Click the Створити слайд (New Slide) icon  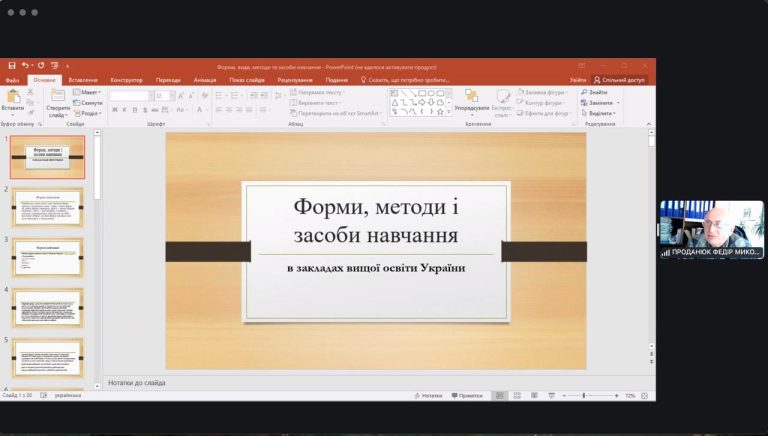click(58, 96)
